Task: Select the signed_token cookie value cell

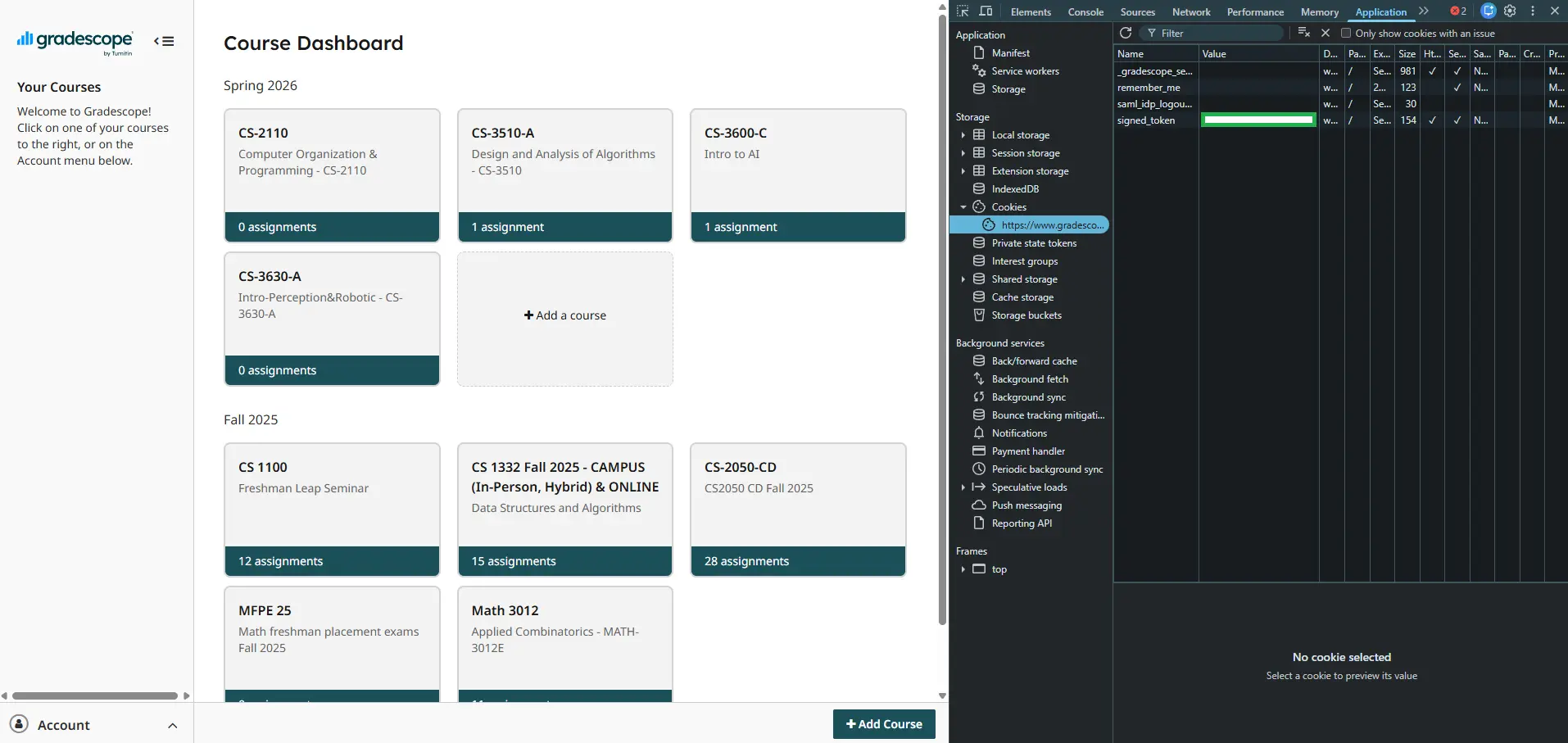Action: 1258,120
